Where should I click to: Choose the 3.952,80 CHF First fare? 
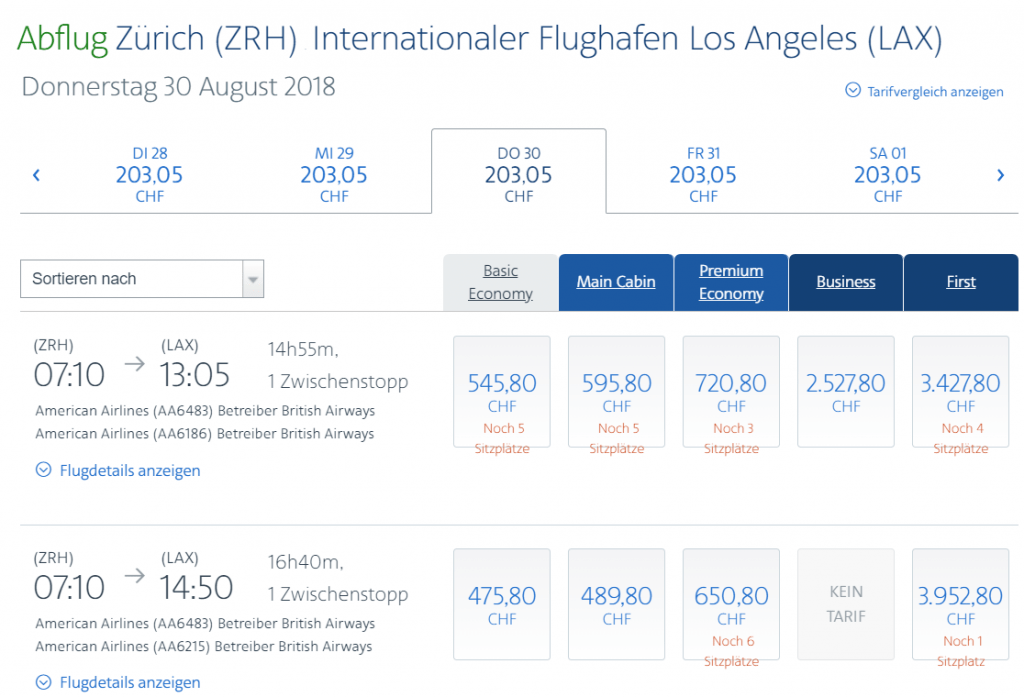click(x=961, y=604)
